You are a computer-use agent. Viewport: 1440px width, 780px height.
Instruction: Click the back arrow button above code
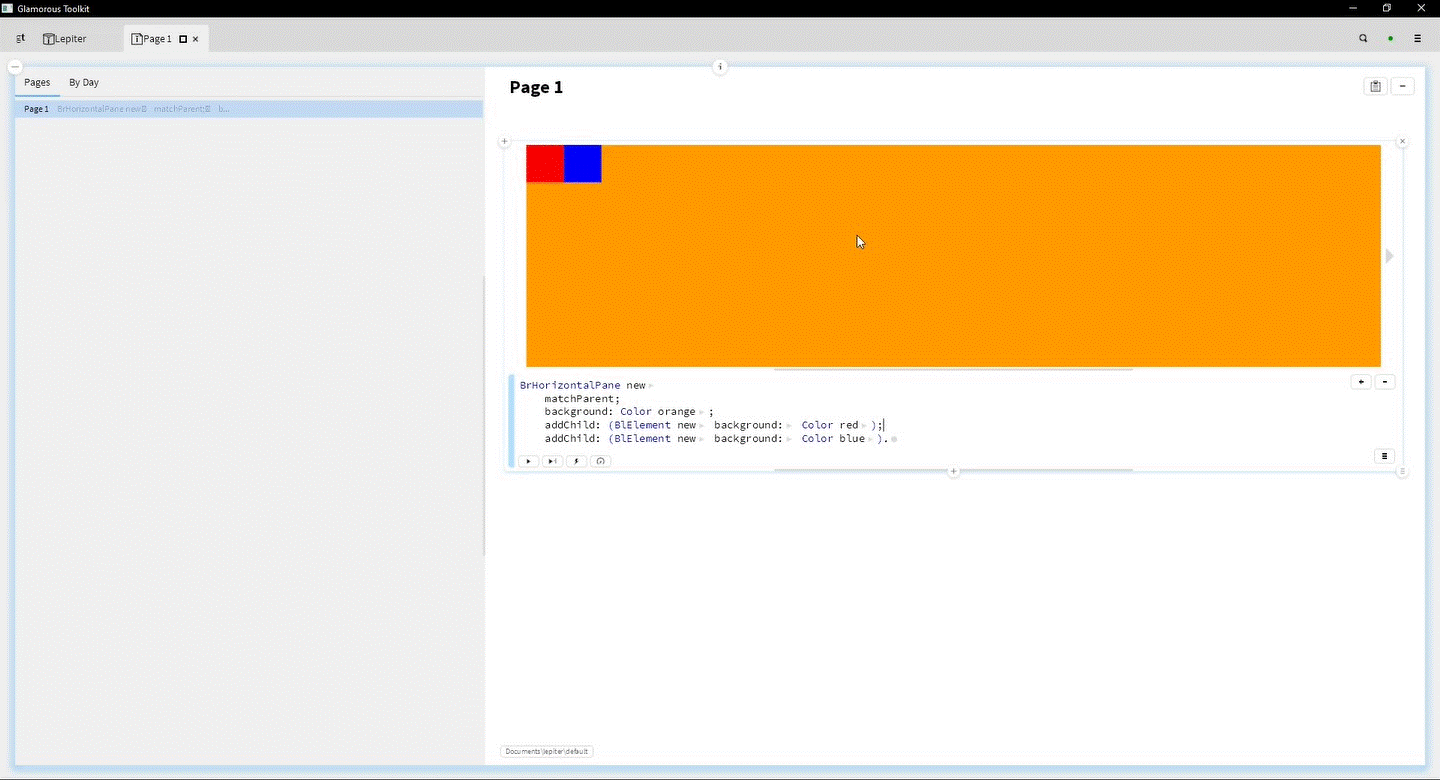pyautogui.click(x=1361, y=382)
